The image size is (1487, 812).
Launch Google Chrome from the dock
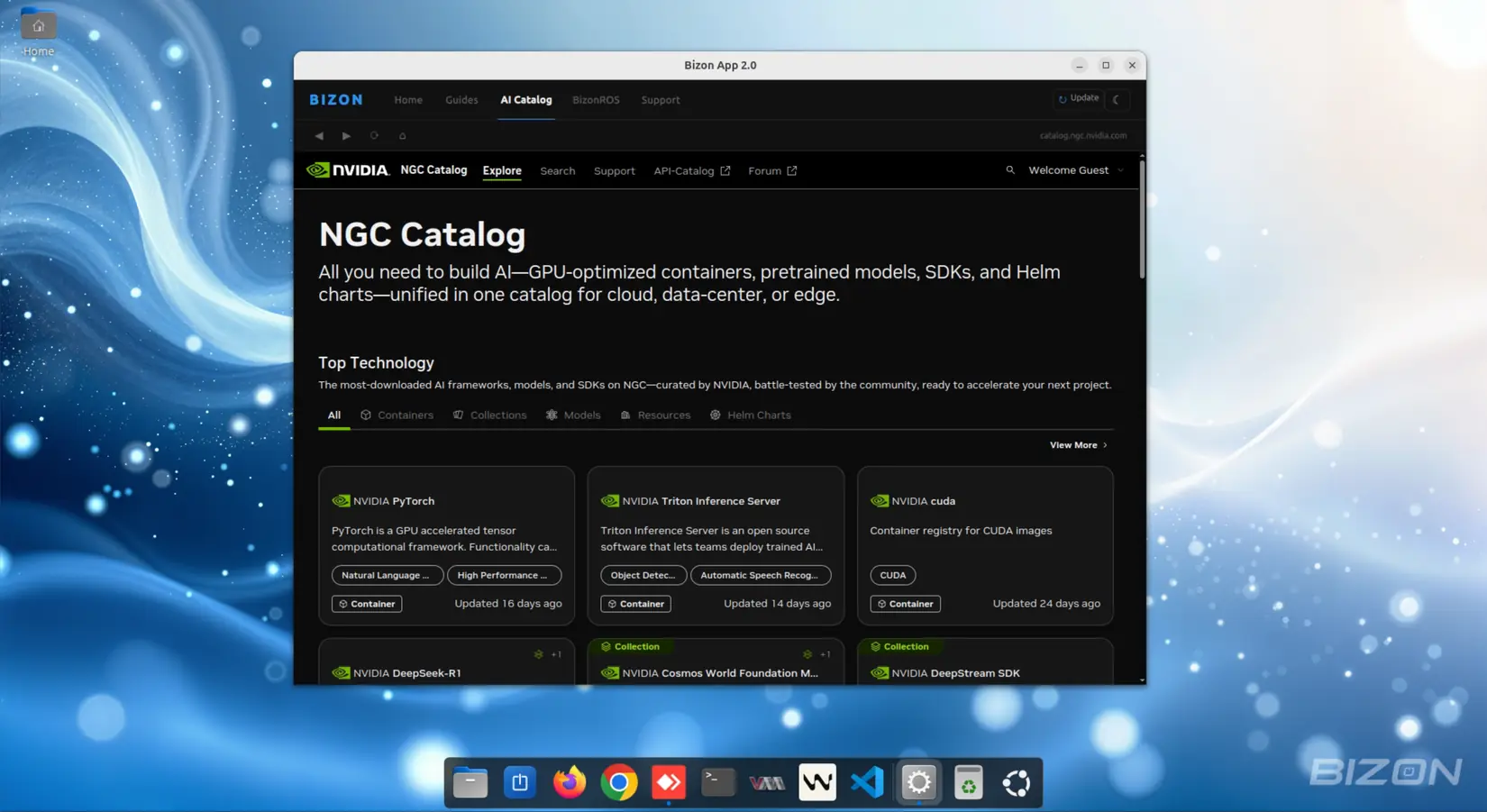coord(618,782)
